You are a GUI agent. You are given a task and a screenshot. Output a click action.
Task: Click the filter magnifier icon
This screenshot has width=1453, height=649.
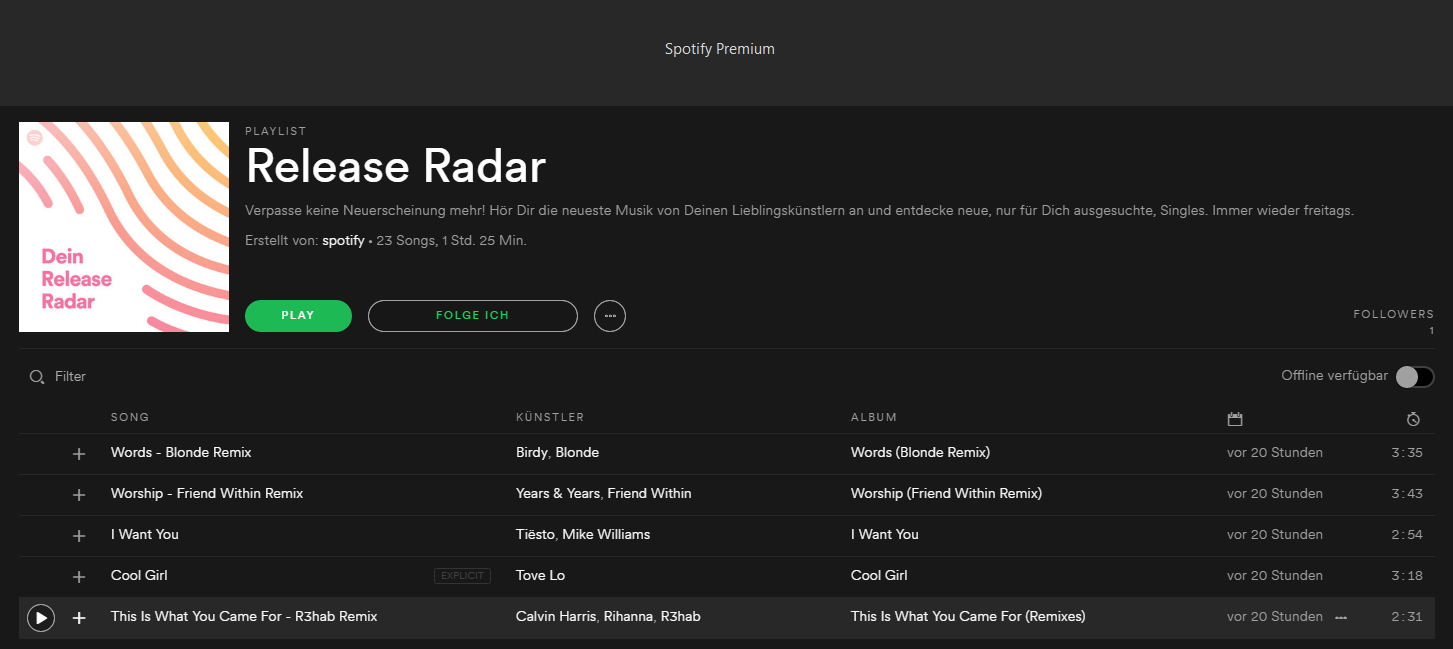point(37,377)
